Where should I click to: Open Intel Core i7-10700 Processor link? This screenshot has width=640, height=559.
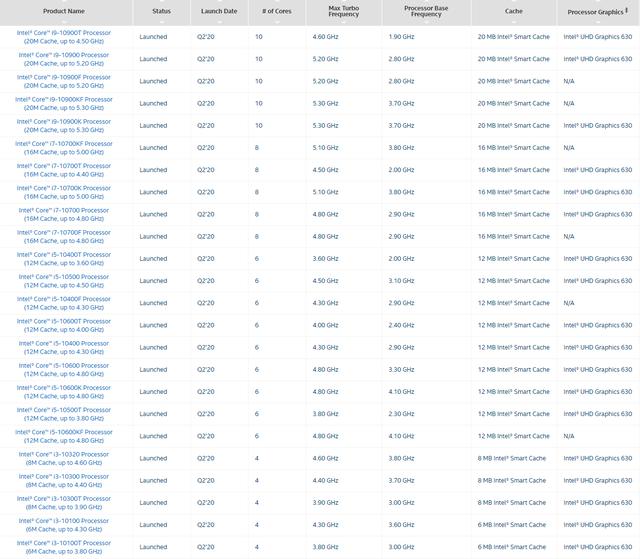coord(64,214)
